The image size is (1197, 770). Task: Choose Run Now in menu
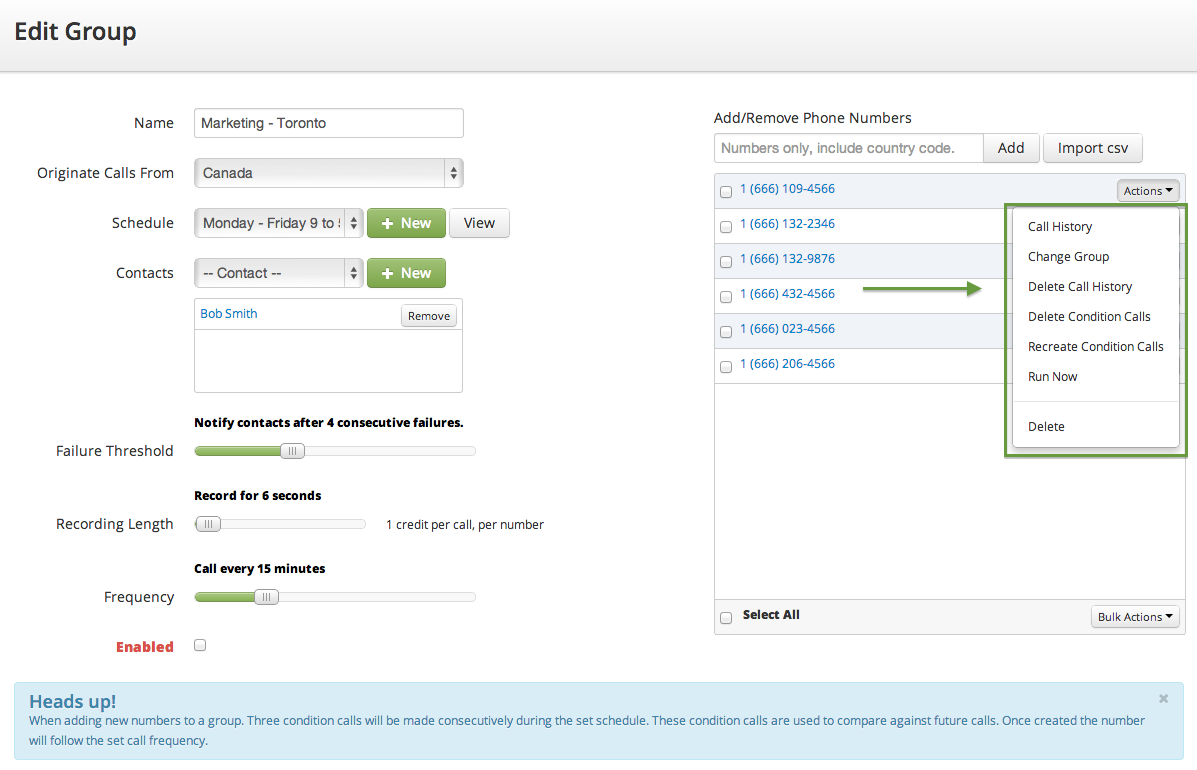[x=1052, y=377]
